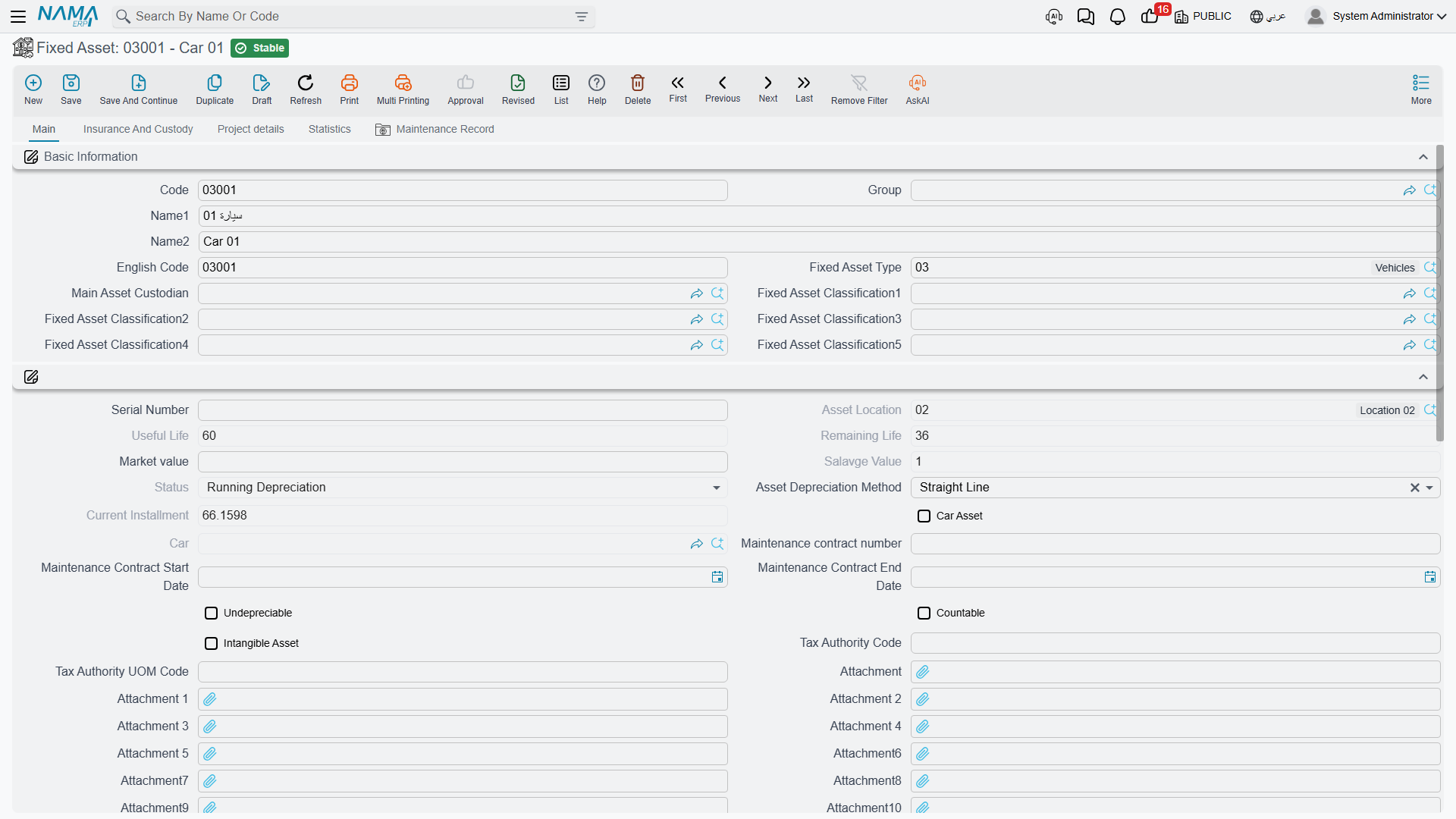The image size is (1456, 819).
Task: Click the NAMA ERP logo
Action: (68, 16)
